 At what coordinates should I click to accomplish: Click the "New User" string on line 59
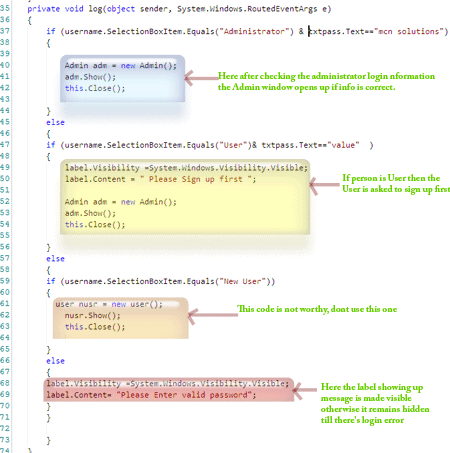point(245,282)
